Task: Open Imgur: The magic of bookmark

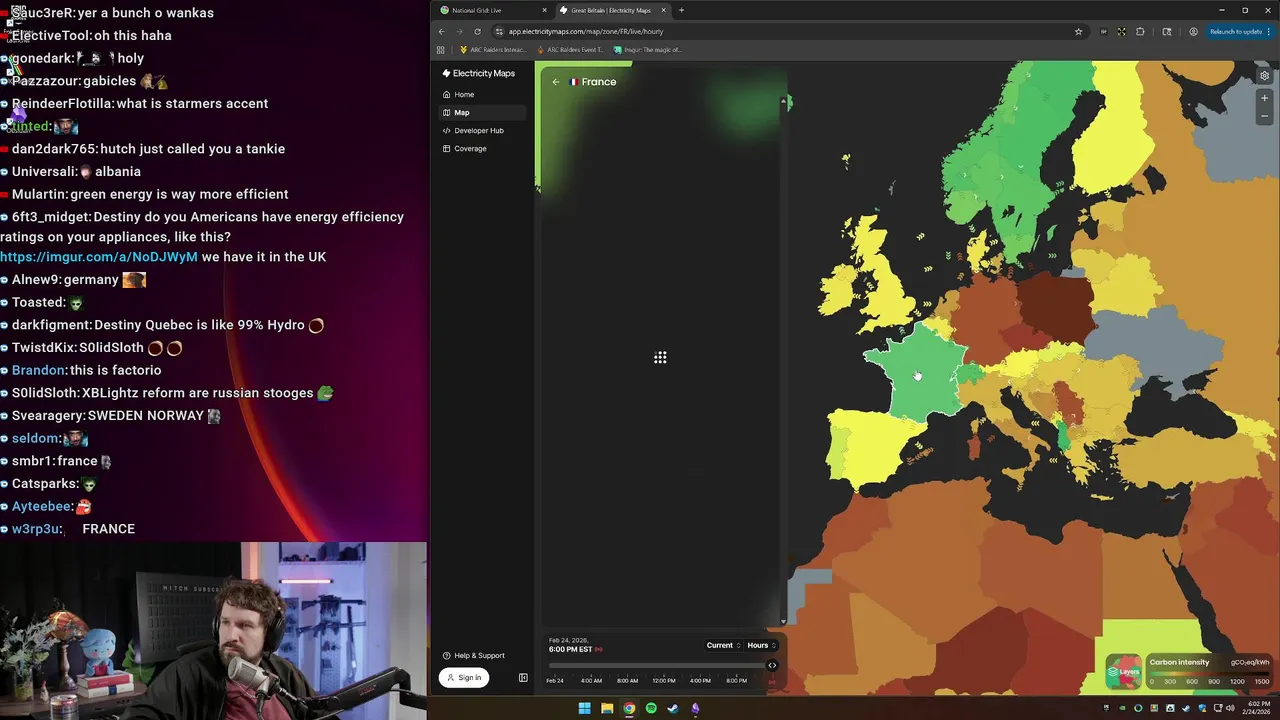Action: pos(649,49)
